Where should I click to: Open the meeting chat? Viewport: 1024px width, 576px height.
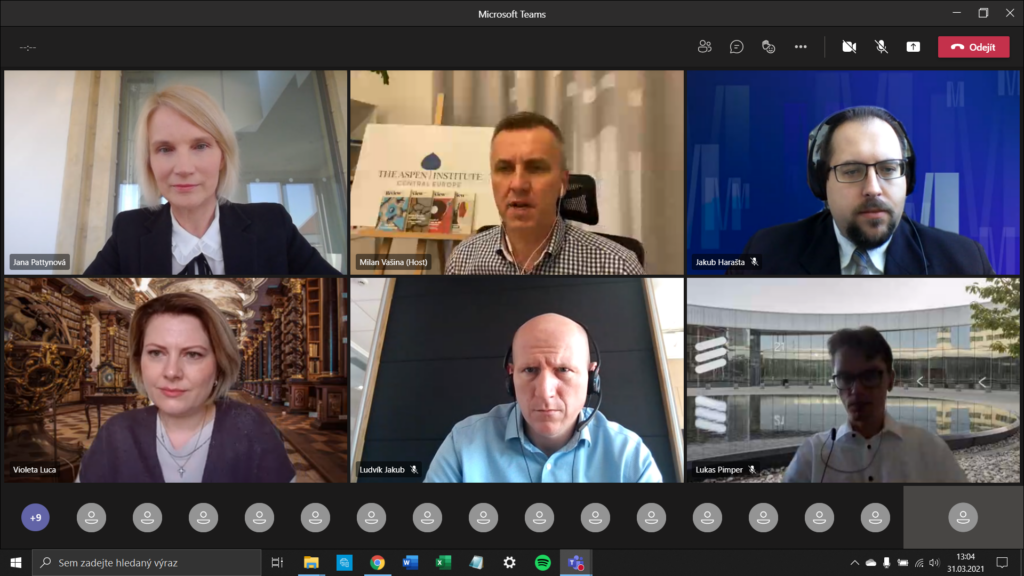[x=737, y=47]
